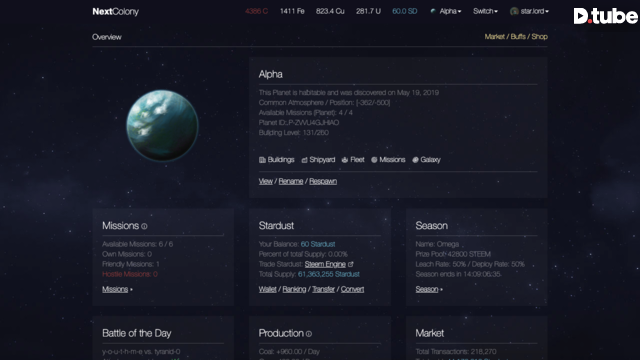Open the Banking link

294,289
